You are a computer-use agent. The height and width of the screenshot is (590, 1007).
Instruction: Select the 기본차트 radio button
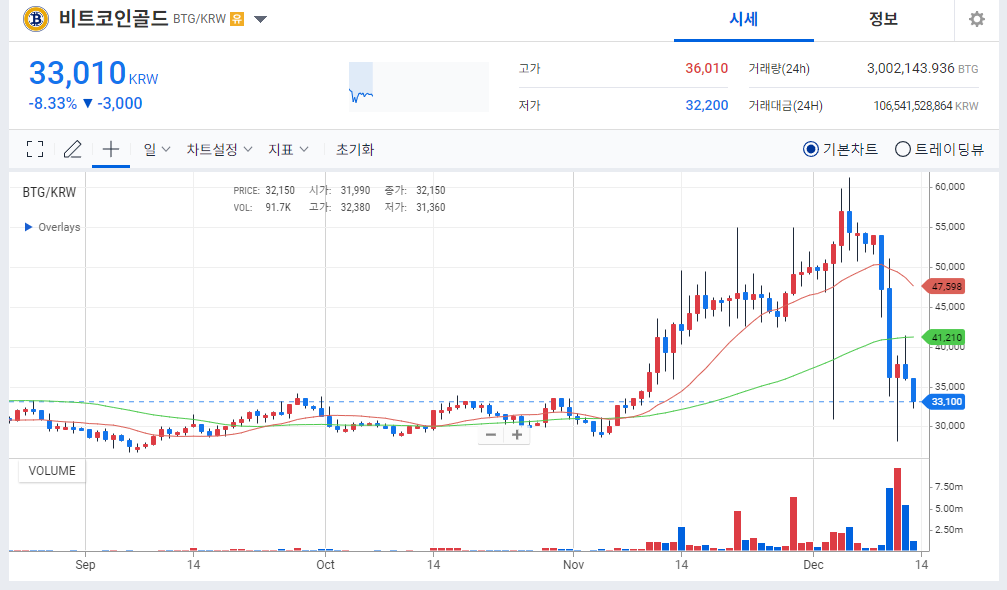[x=810, y=149]
